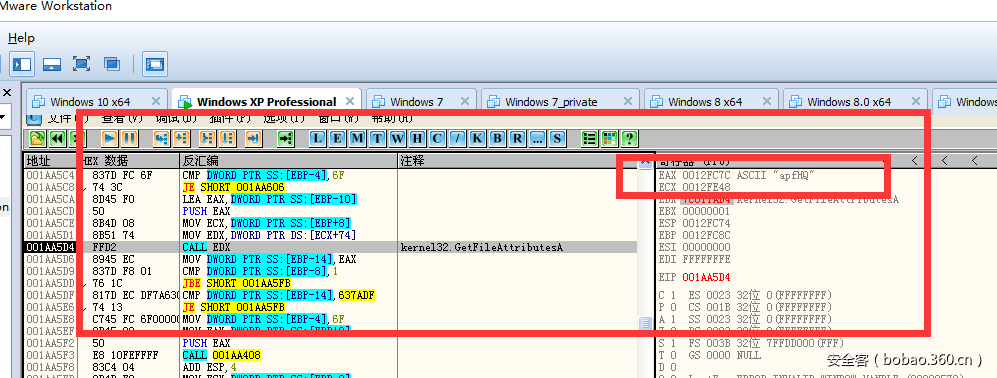Click the 反汇编 disassembly column header
997x378 pixels.
point(289,161)
